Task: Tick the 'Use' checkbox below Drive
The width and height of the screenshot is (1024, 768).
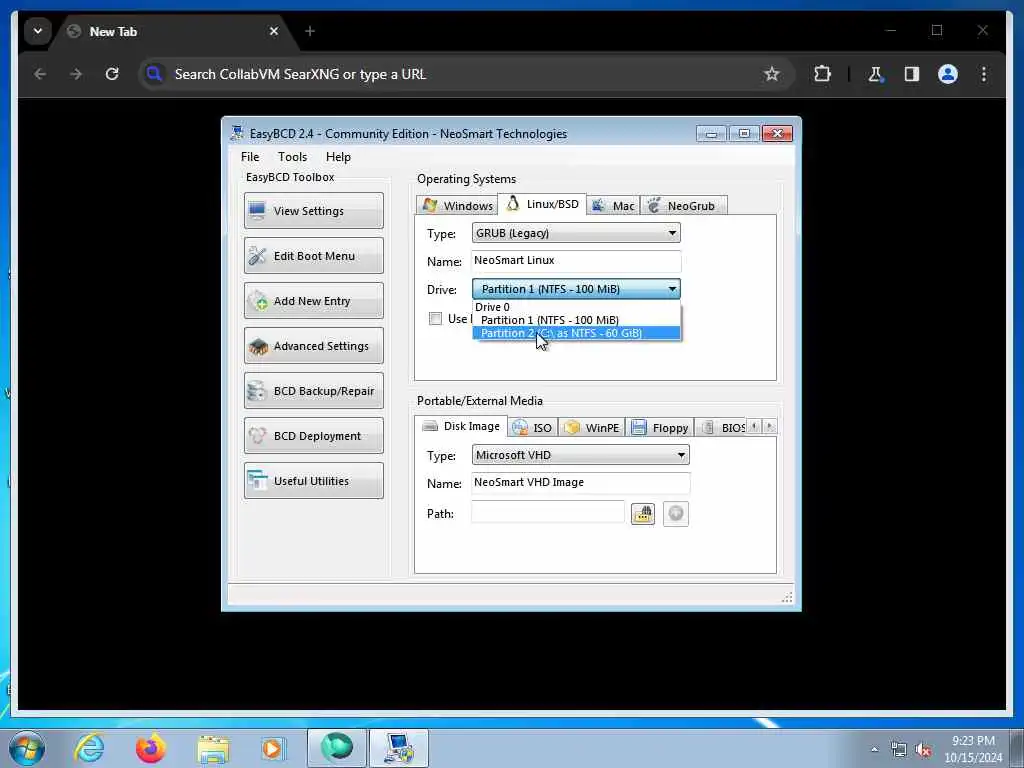Action: pyautogui.click(x=436, y=319)
